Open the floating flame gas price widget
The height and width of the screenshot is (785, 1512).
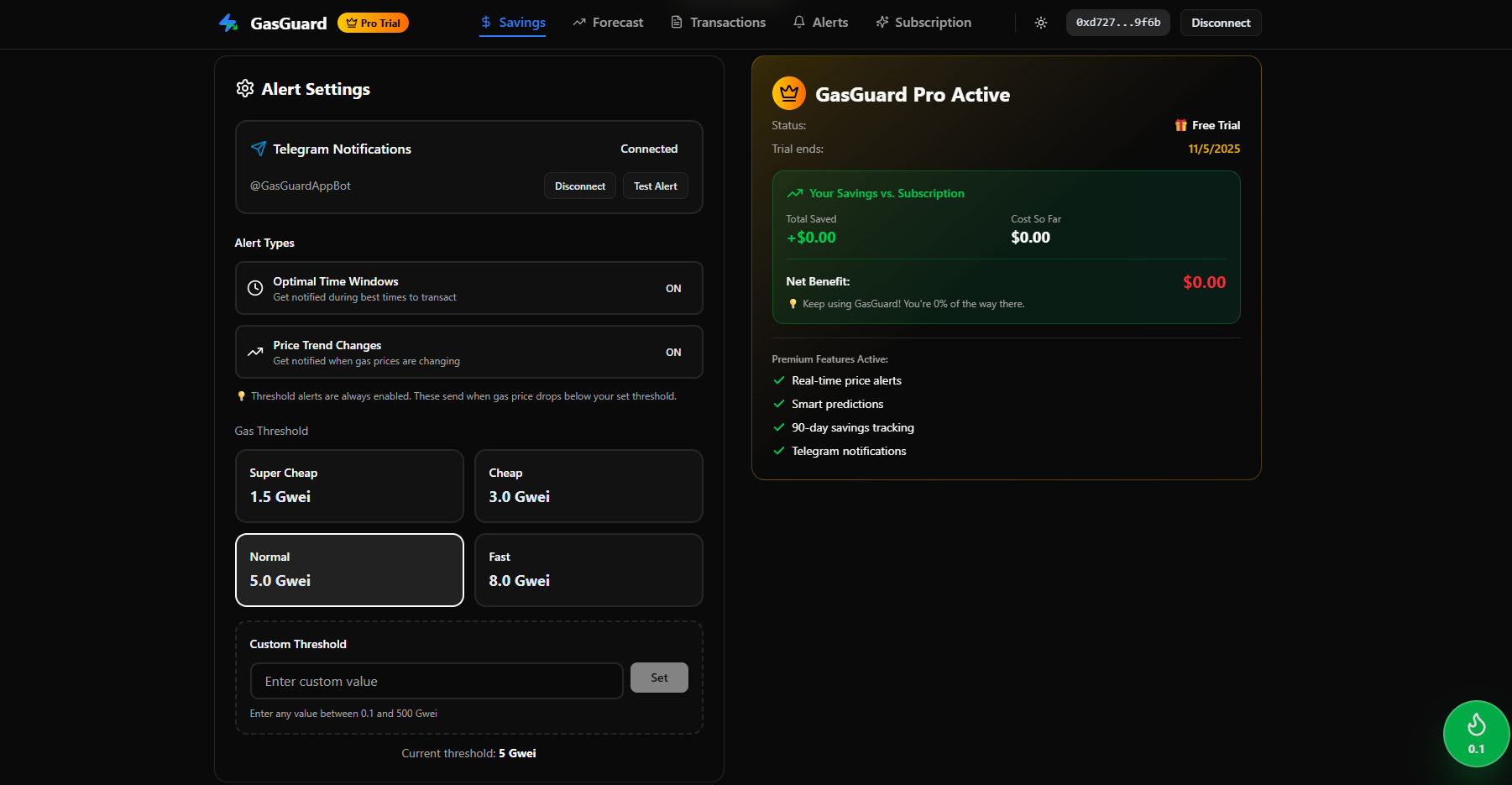click(1476, 734)
